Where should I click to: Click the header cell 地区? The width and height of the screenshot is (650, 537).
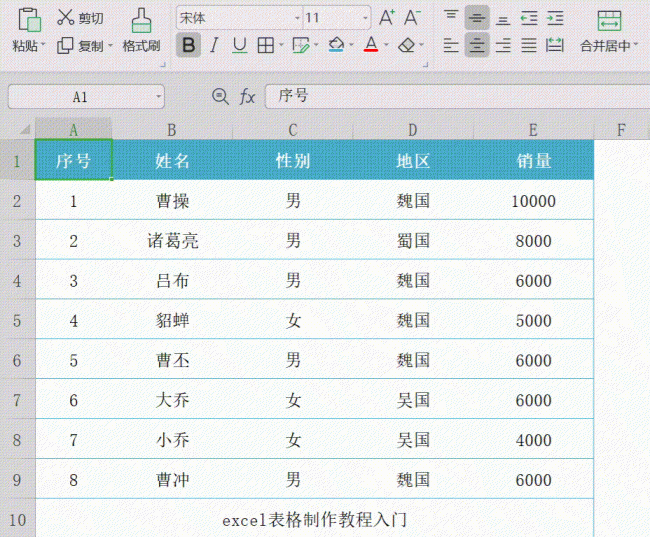(x=413, y=160)
